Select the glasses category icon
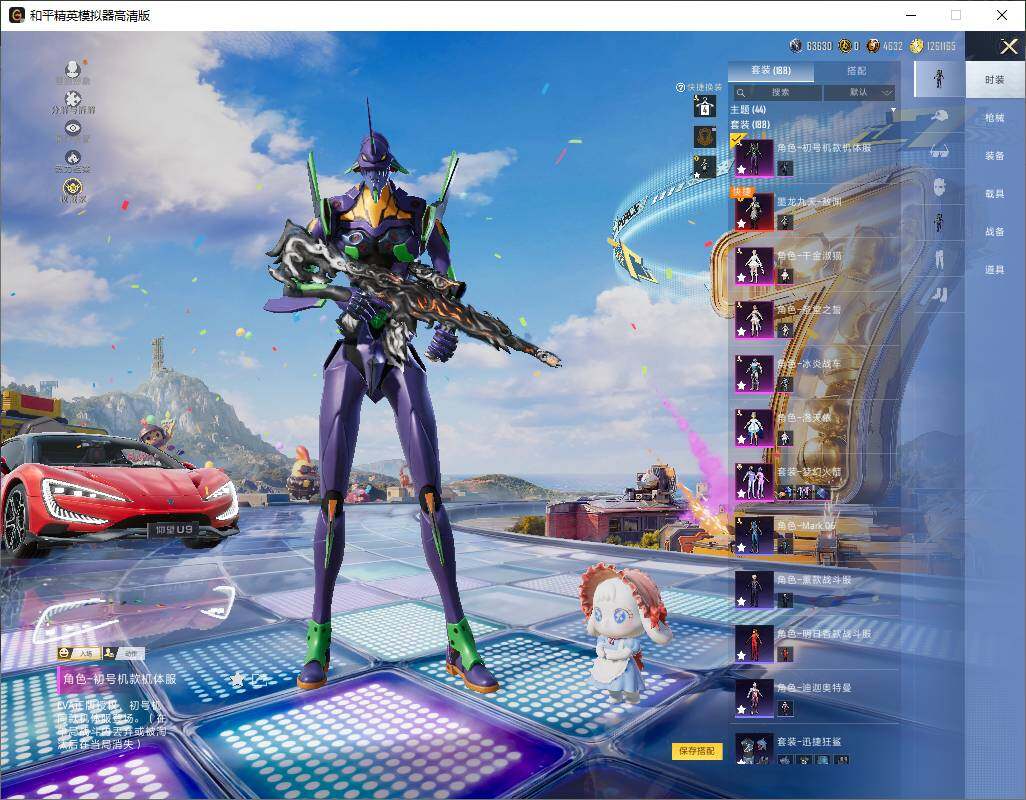The height and width of the screenshot is (800, 1026). click(x=939, y=151)
